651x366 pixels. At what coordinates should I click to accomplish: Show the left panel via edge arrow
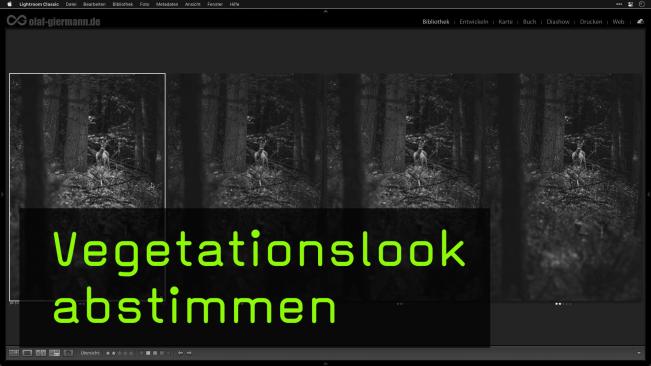(2, 194)
